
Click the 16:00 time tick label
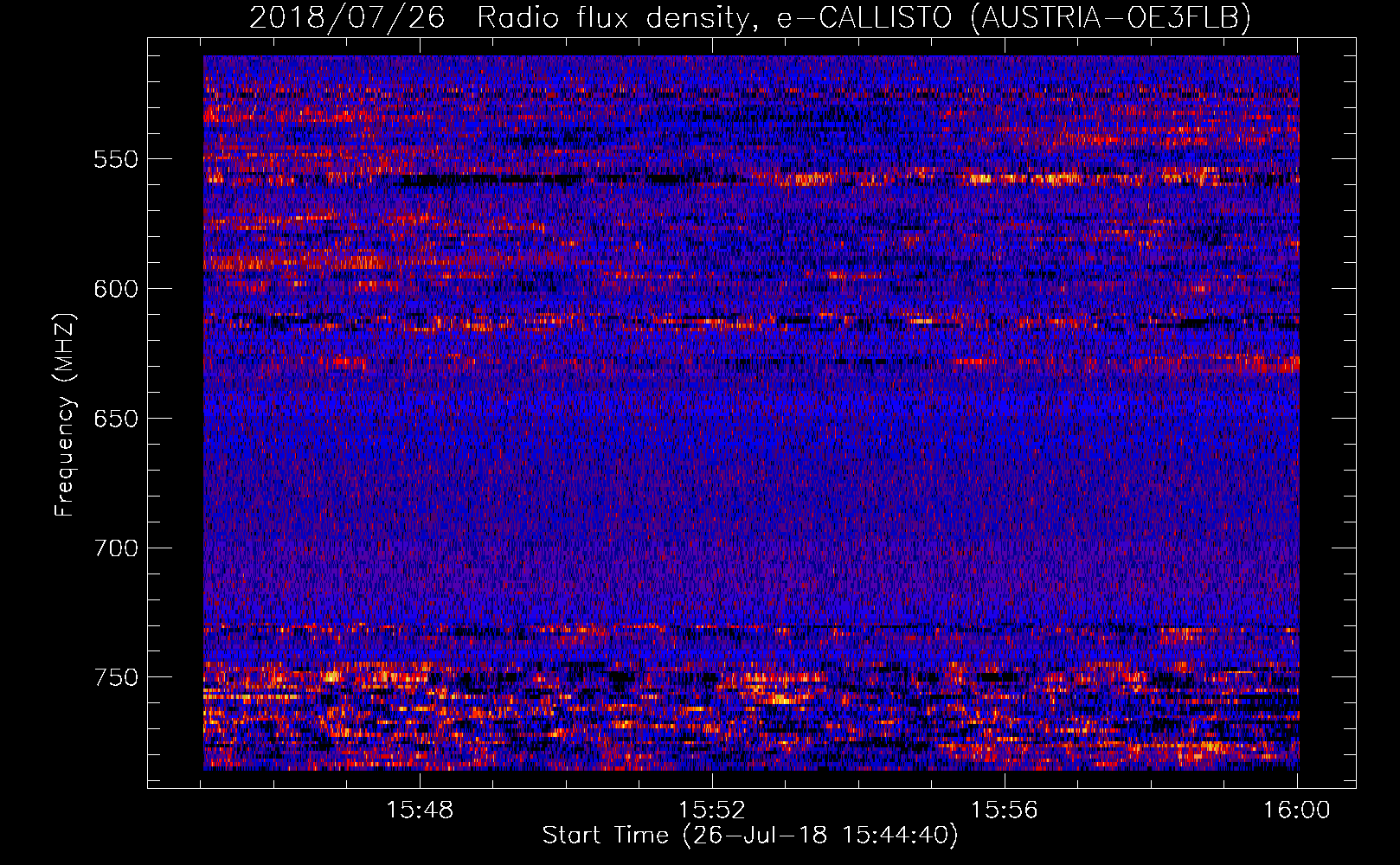click(1296, 811)
